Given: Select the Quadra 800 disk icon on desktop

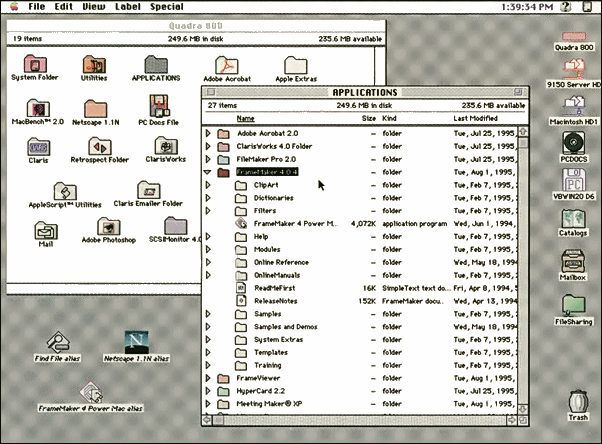Looking at the screenshot, I should 574,36.
